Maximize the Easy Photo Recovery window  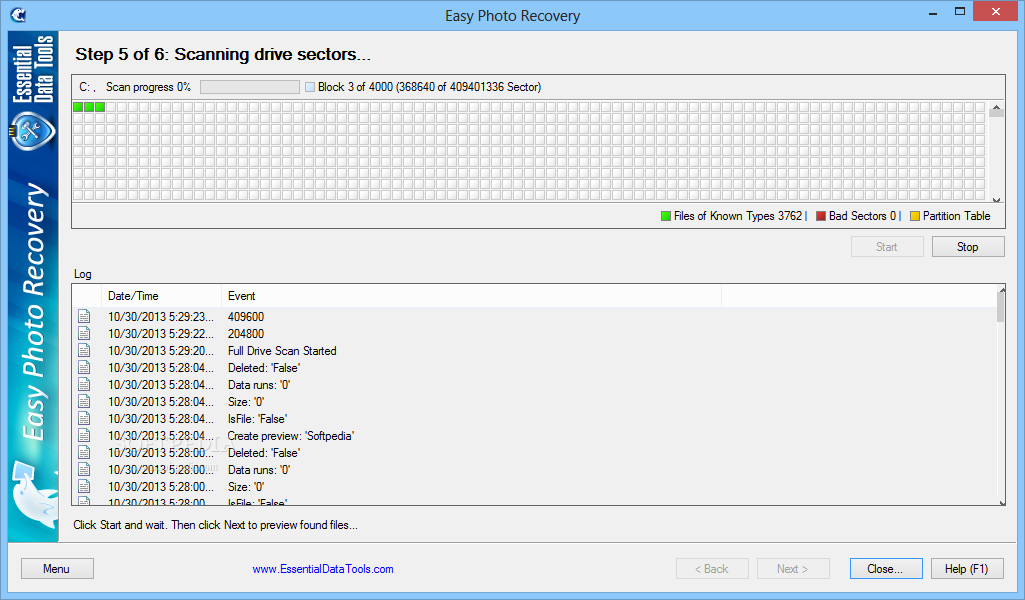click(960, 12)
